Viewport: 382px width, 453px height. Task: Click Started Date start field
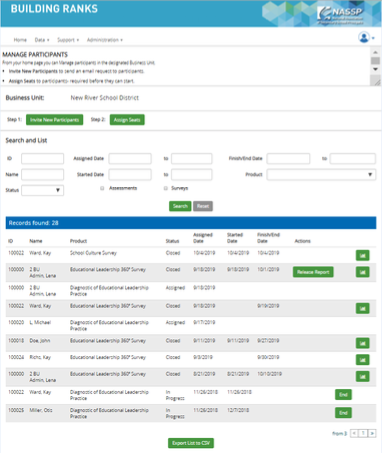(130, 174)
